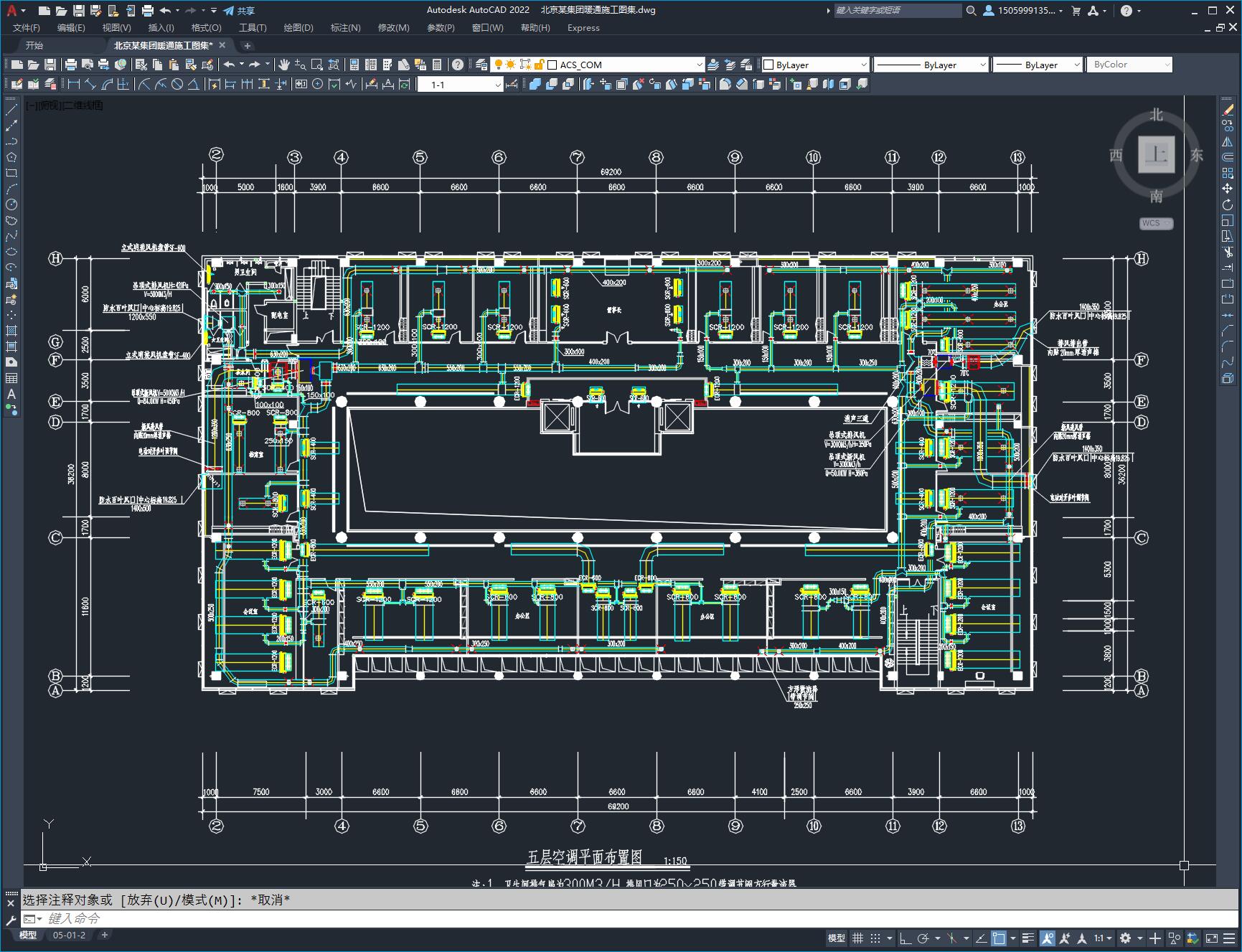Screen dimensions: 1242x952
Task: Open Customization menu on status bar
Action: 1230,938
